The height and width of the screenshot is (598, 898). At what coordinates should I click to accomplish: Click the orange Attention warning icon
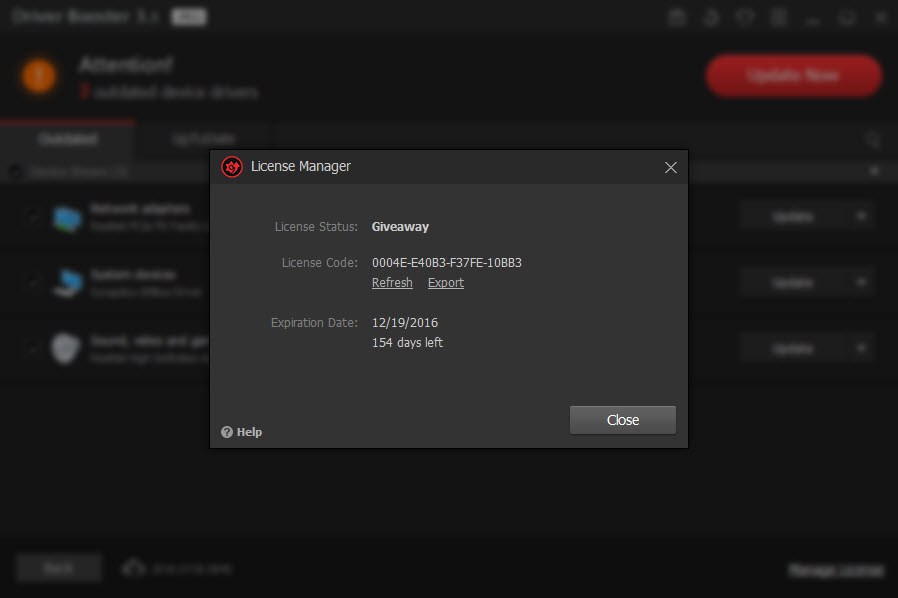click(x=39, y=76)
